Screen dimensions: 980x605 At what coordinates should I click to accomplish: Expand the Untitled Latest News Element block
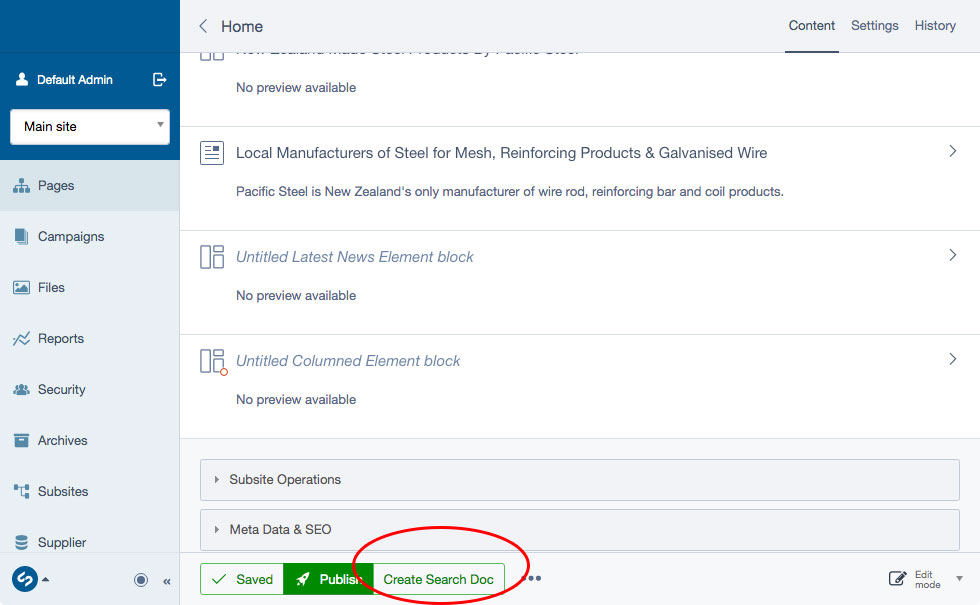(x=952, y=255)
